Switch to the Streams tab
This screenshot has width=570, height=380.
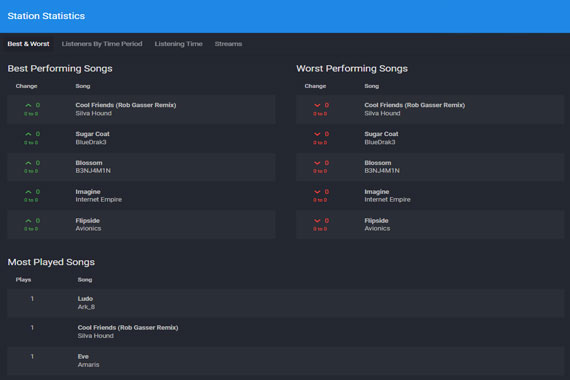click(x=228, y=44)
